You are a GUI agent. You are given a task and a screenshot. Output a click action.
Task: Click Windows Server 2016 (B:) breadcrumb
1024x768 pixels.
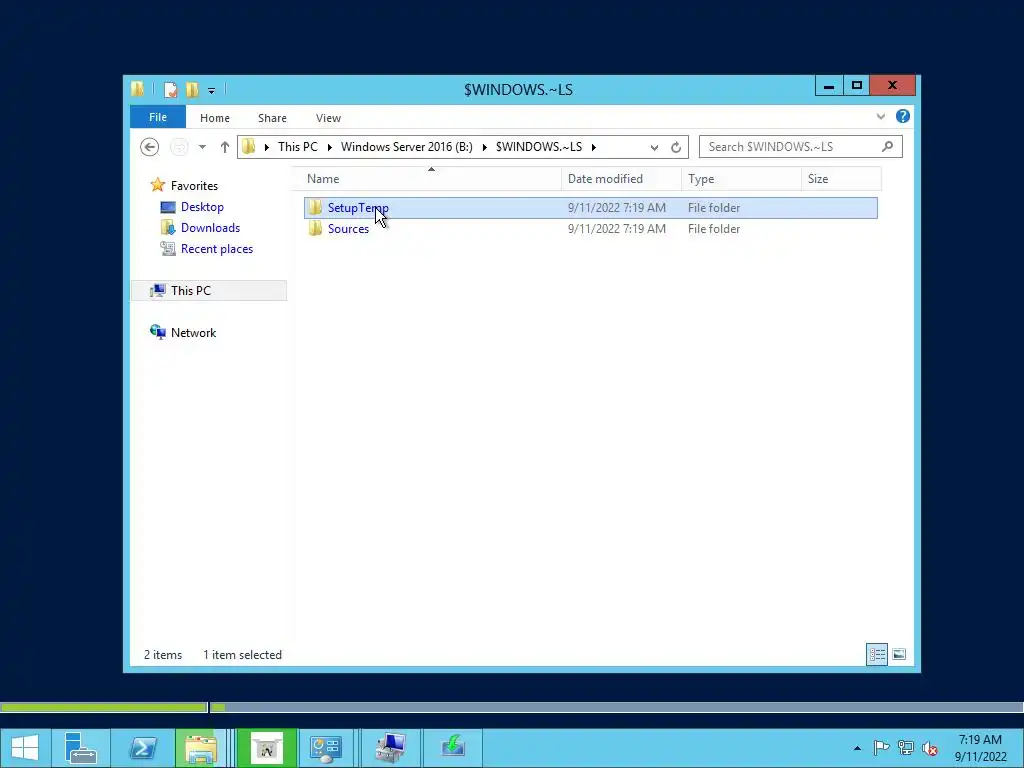coord(407,147)
